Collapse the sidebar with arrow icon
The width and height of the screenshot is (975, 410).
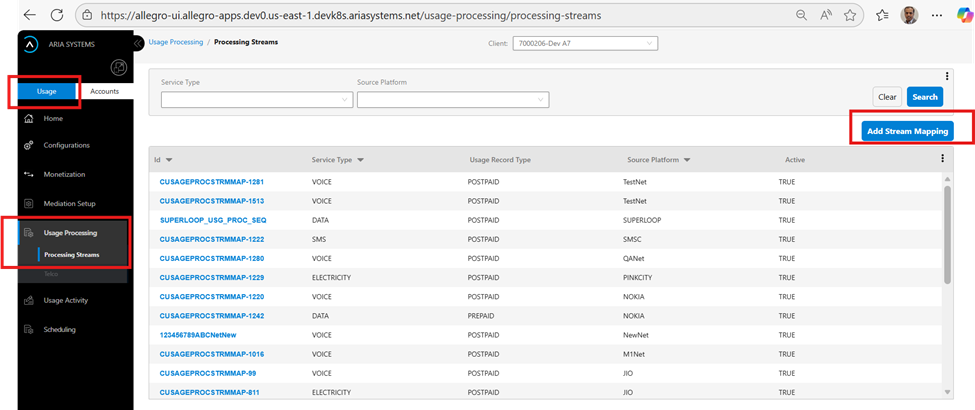coord(138,43)
